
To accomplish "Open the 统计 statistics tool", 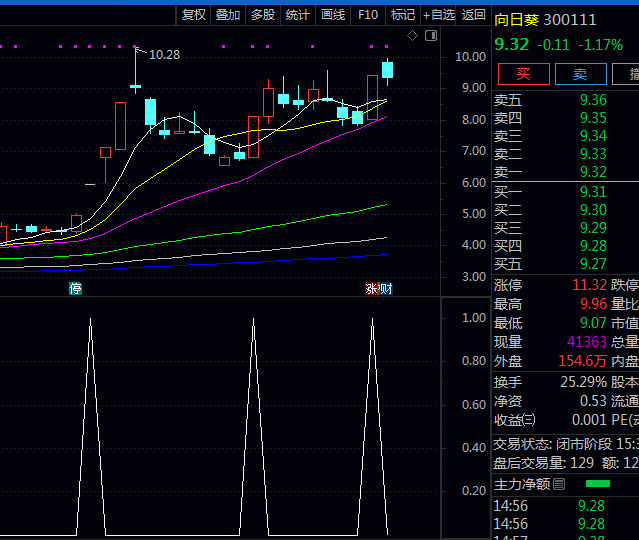I will click(297, 15).
